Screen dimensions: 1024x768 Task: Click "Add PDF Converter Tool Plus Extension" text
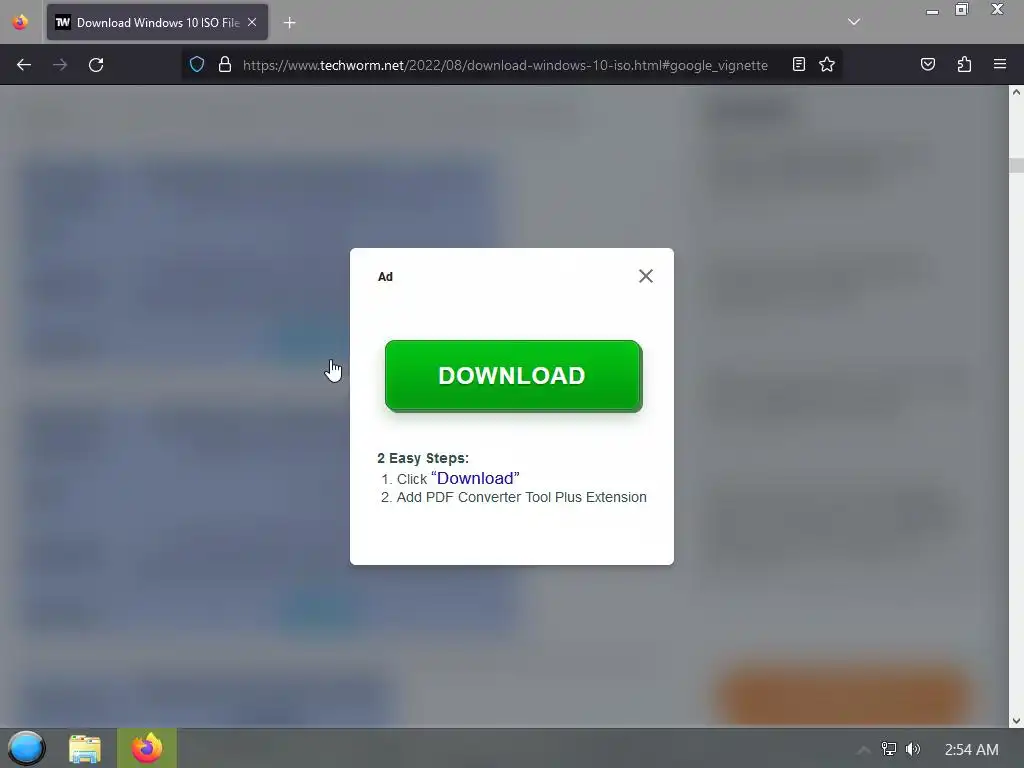point(521,498)
